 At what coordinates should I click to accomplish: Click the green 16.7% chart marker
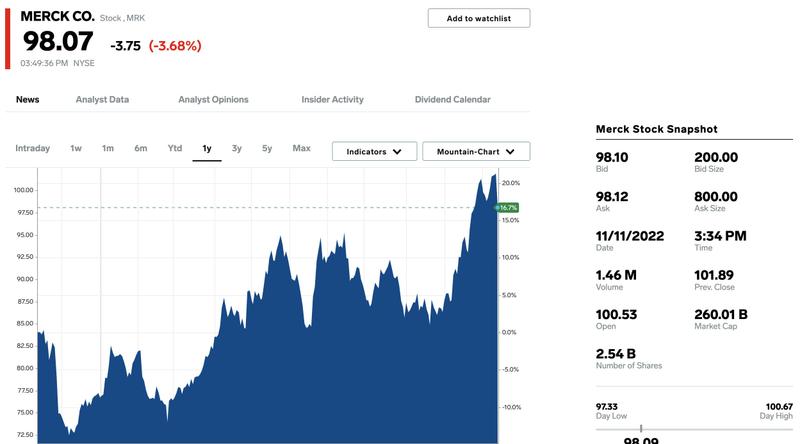(x=507, y=208)
